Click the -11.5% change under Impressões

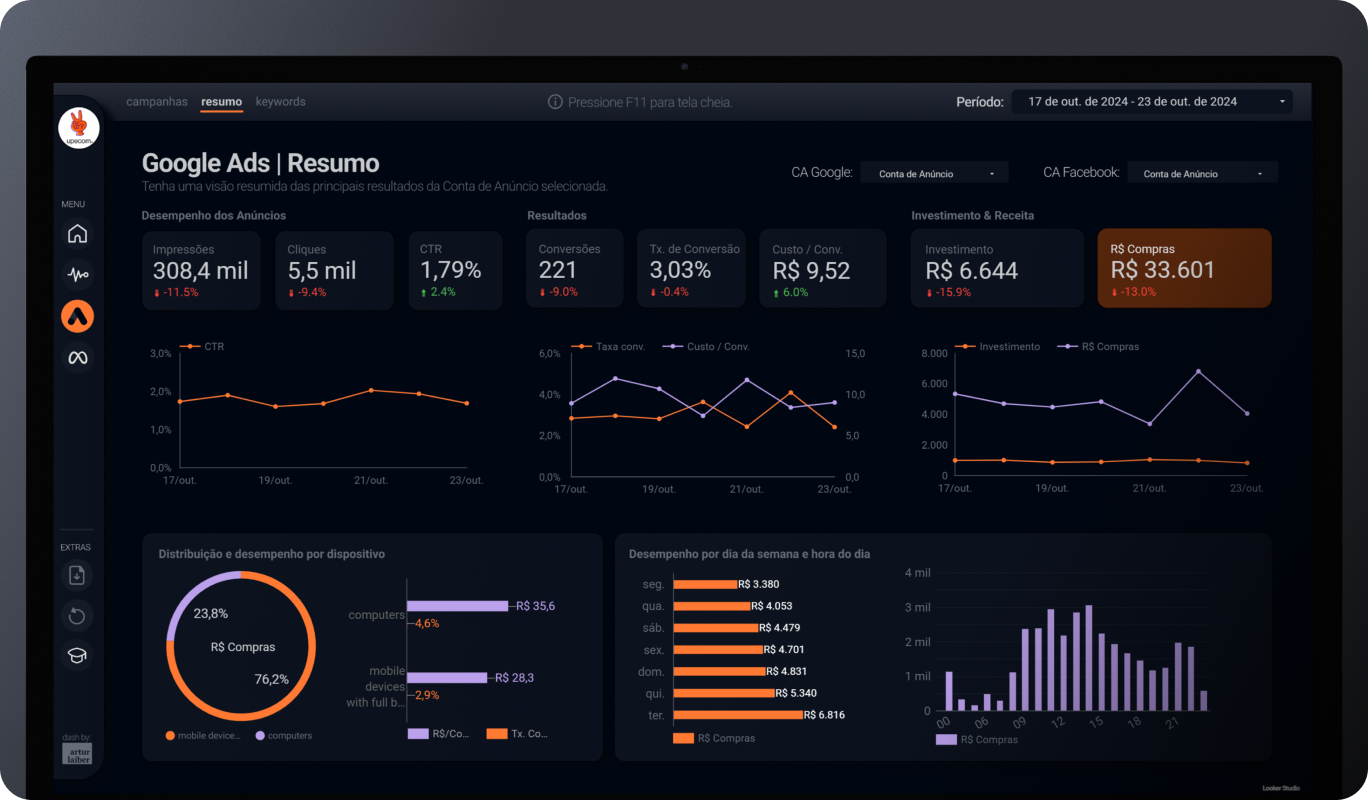coord(176,292)
